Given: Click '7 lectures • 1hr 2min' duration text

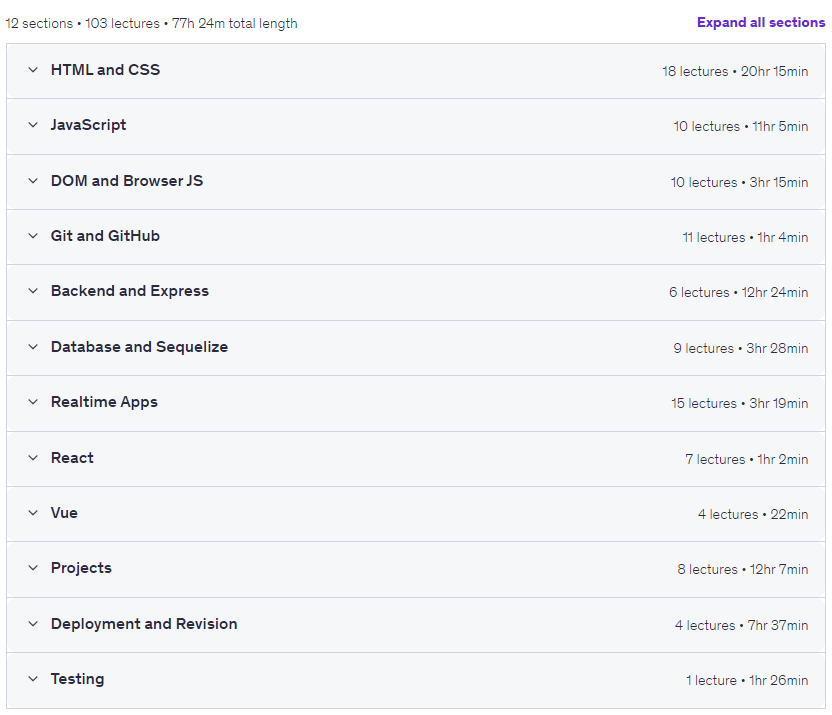Looking at the screenshot, I should 747,459.
